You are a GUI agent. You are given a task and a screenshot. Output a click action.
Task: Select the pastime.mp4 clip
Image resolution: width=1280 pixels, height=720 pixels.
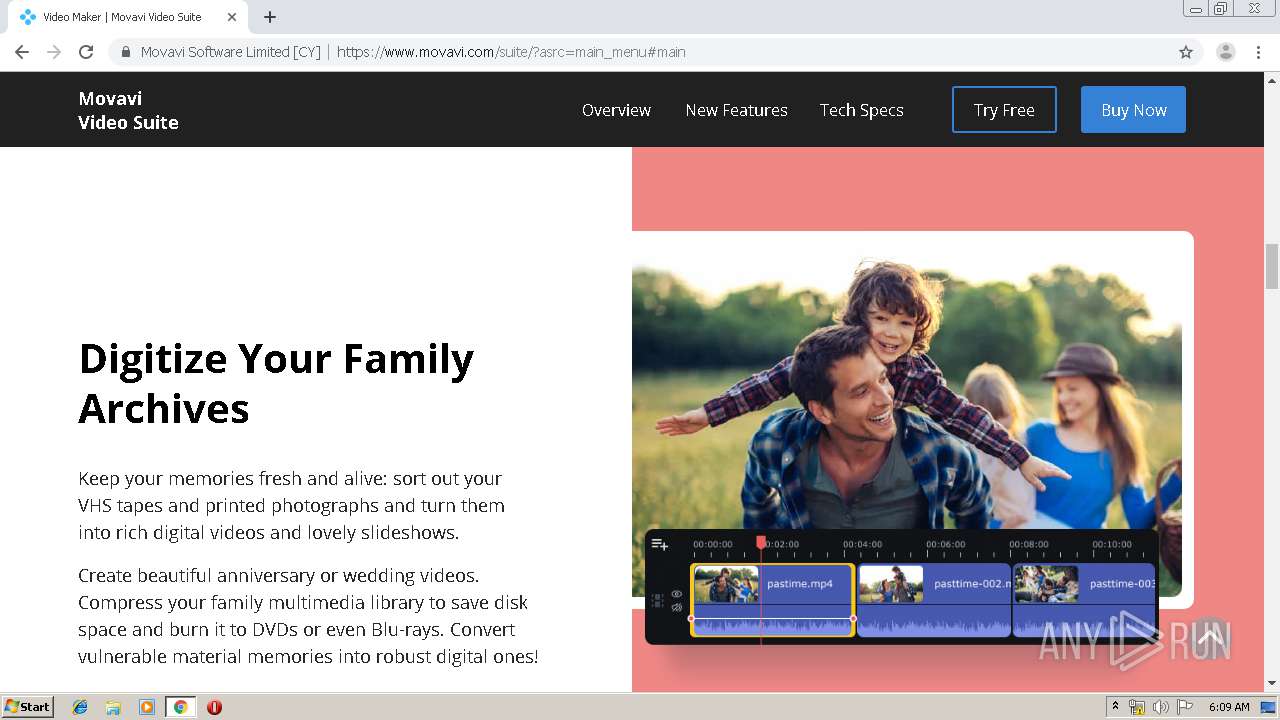[x=772, y=599]
